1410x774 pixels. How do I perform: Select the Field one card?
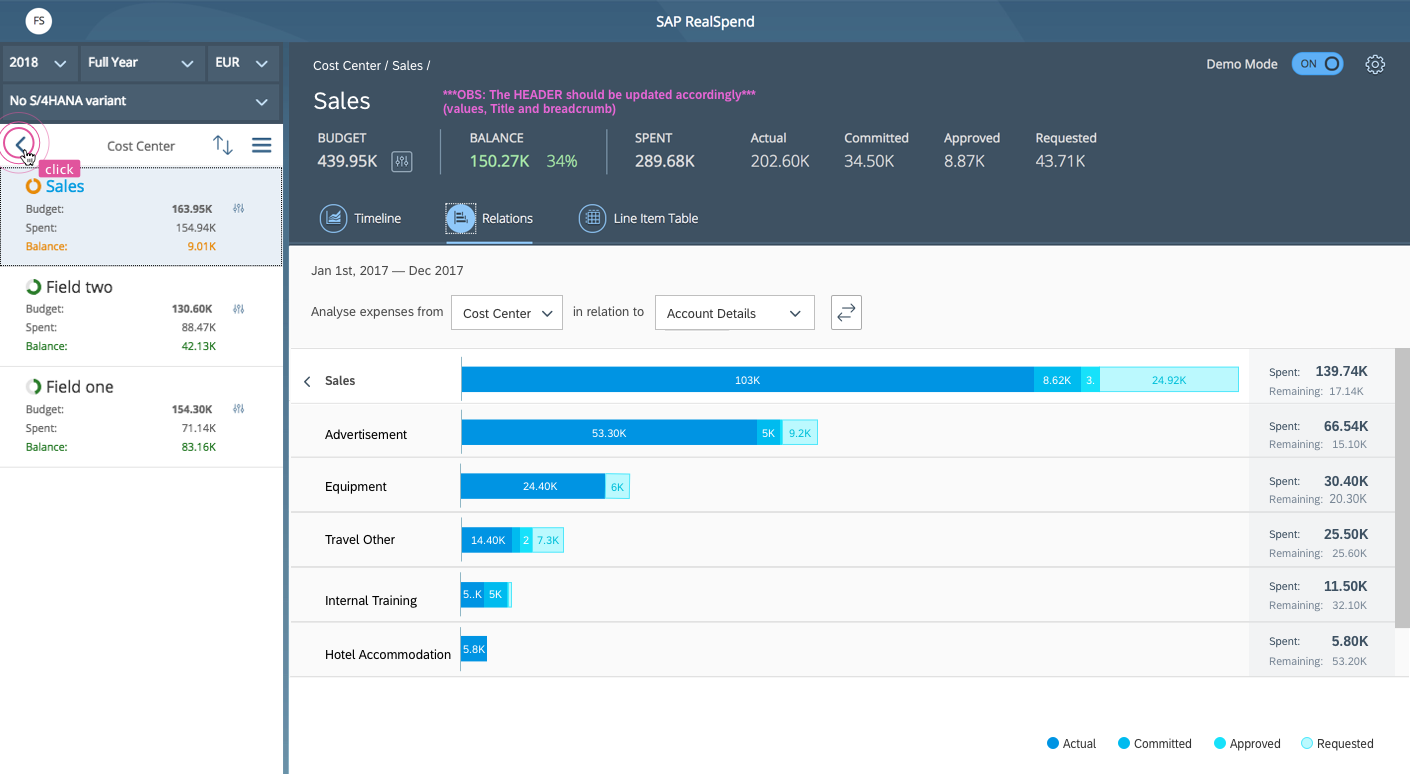[141, 417]
